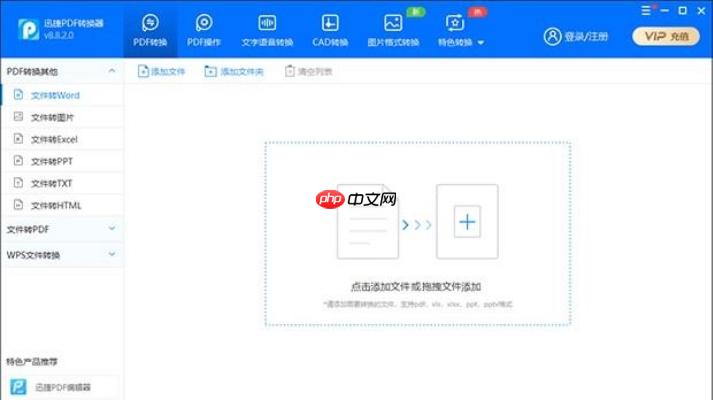The height and width of the screenshot is (400, 713).
Task: Click the 图片格式转换 picture icon
Action: (x=393, y=23)
